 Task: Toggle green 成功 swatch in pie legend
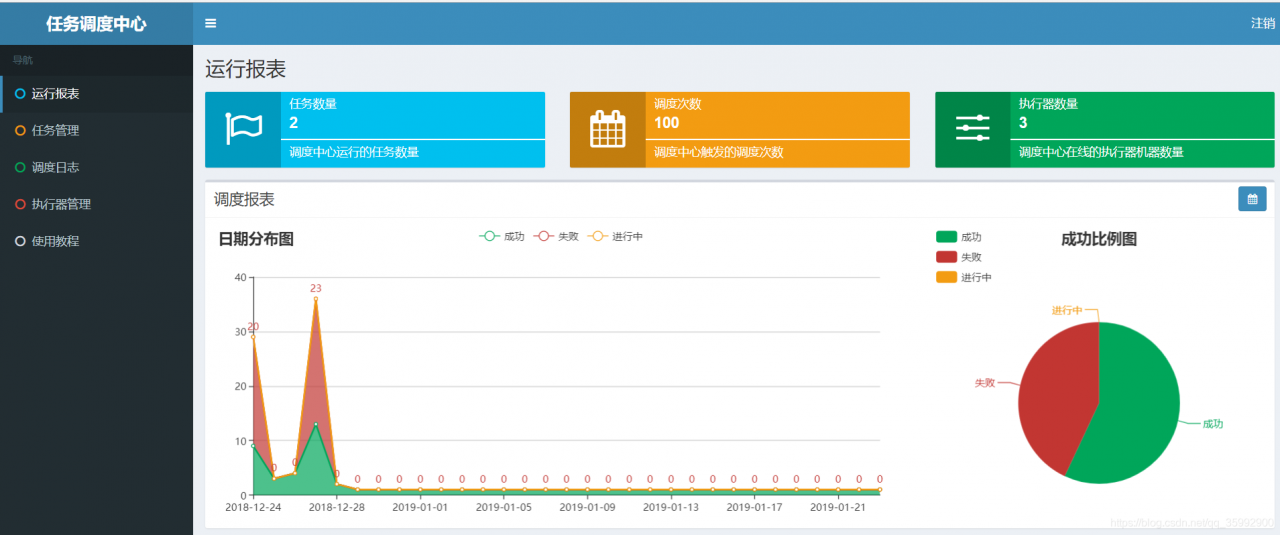pos(946,237)
